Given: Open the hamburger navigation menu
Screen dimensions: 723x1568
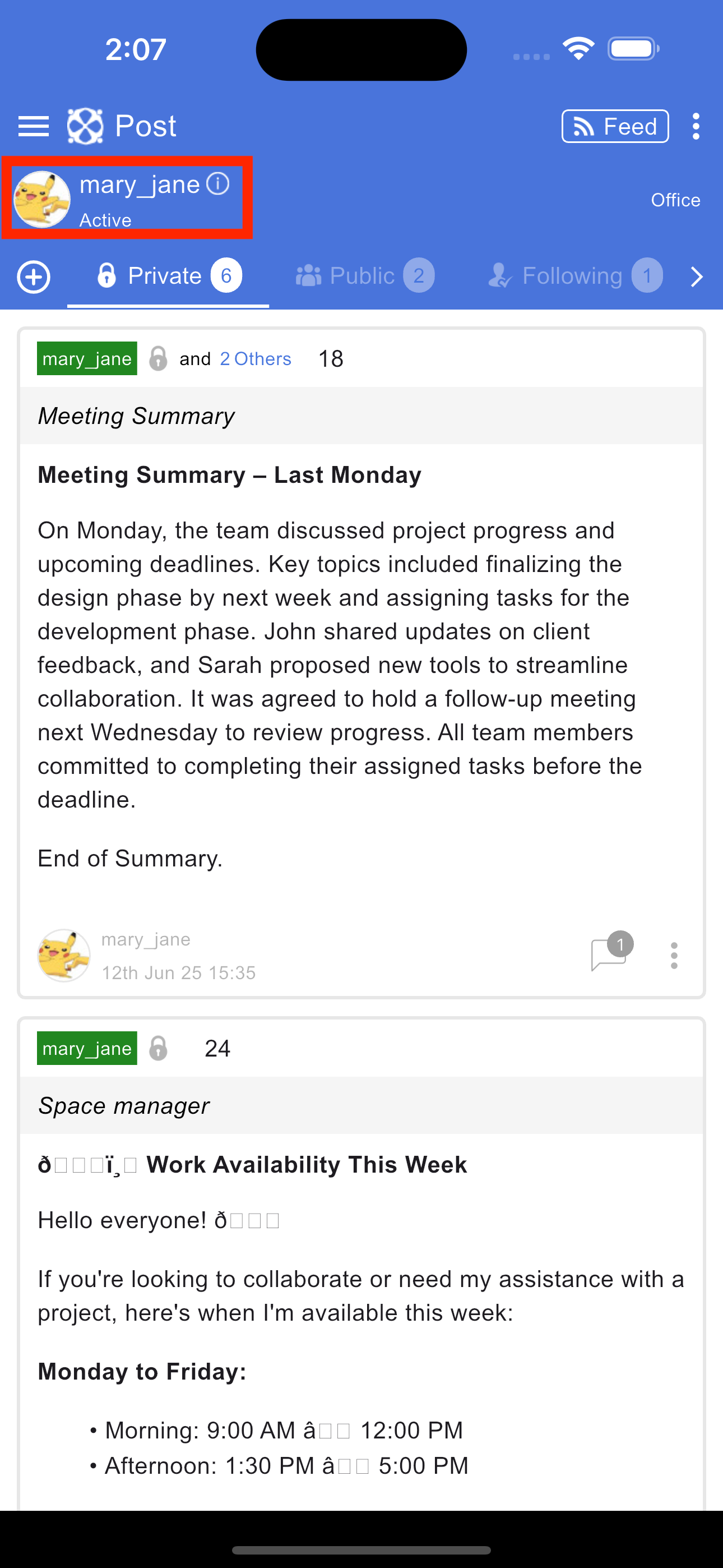Looking at the screenshot, I should click(34, 126).
